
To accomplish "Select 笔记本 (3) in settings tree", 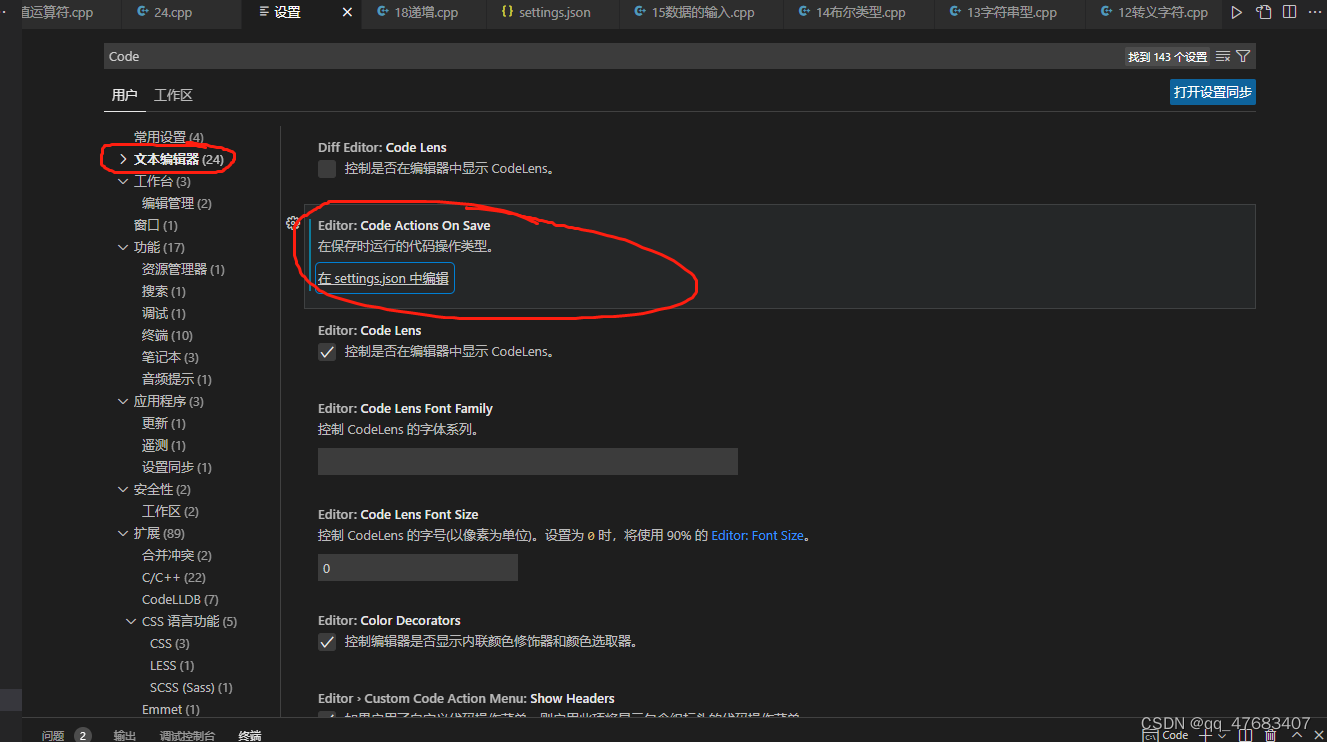I will (170, 357).
